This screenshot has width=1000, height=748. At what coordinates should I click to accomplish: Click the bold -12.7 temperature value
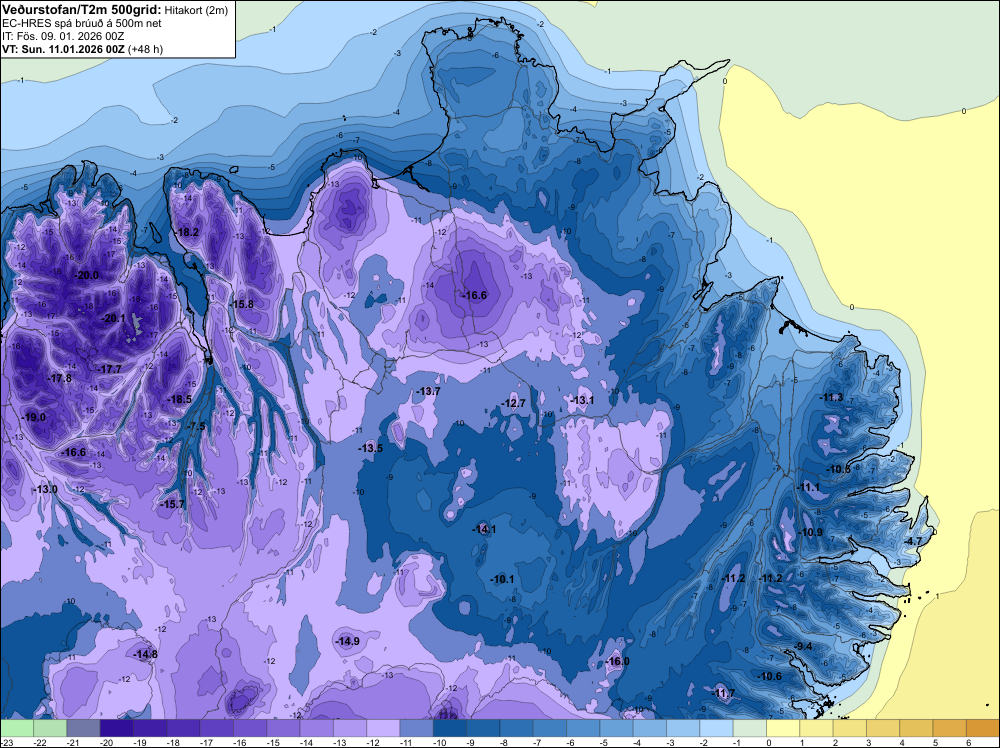click(513, 403)
